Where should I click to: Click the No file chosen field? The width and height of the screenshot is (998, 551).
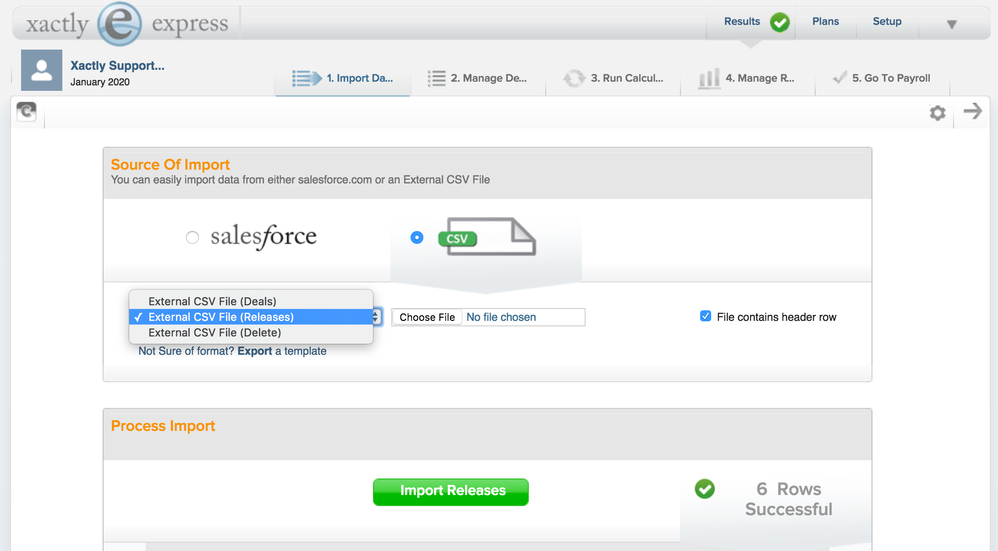pos(501,317)
